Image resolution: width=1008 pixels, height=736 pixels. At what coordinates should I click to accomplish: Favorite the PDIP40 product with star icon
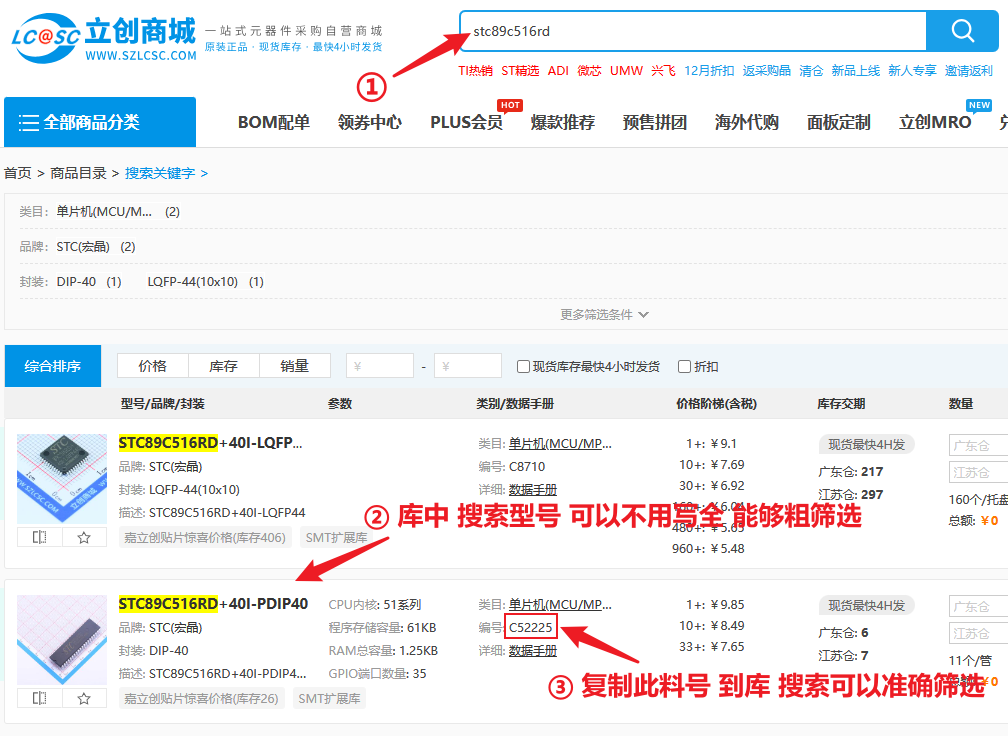pos(84,698)
